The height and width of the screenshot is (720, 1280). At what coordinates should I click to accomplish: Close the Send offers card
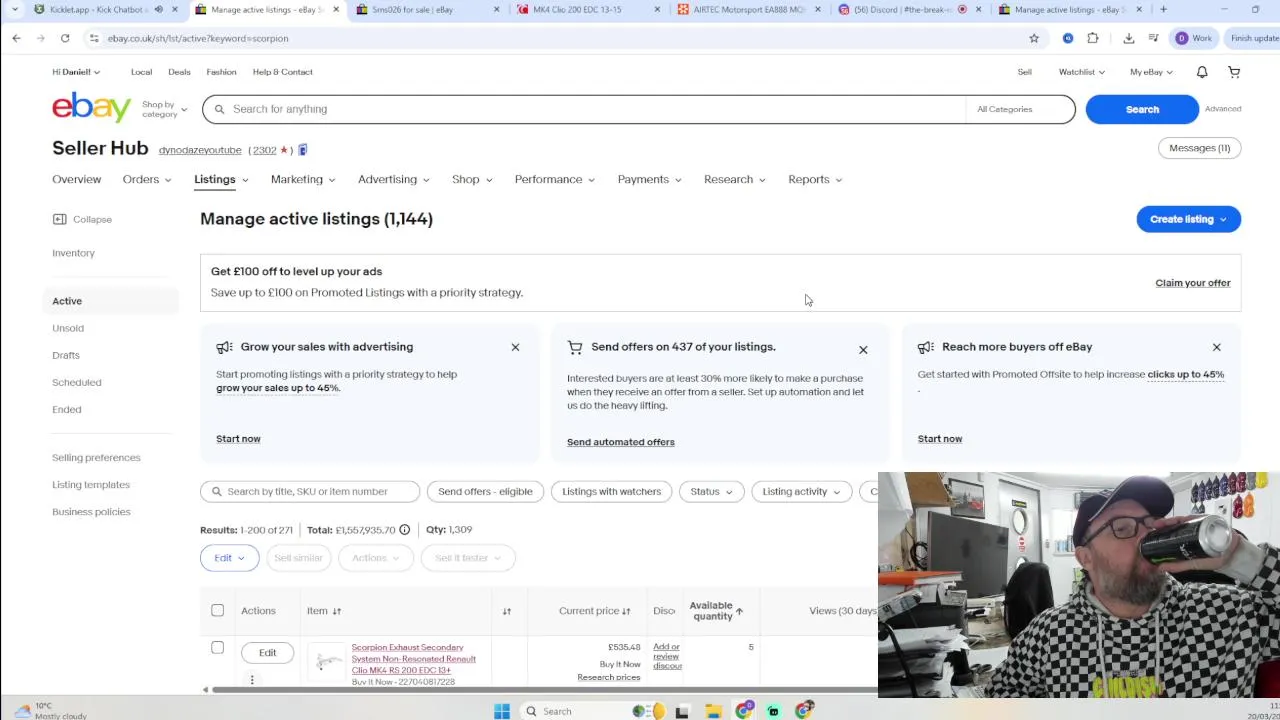(x=863, y=350)
